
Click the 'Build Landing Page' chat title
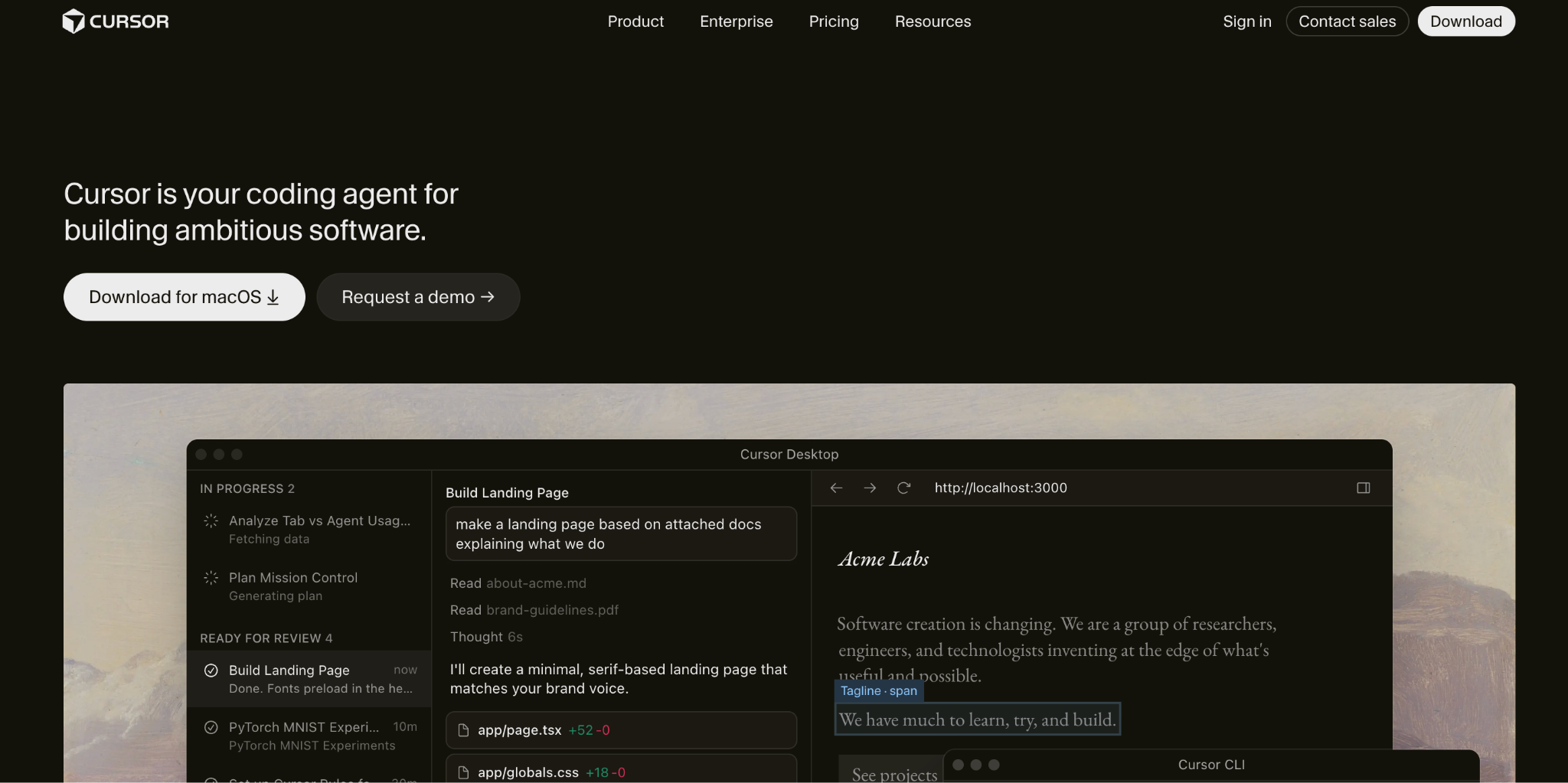[x=507, y=493]
